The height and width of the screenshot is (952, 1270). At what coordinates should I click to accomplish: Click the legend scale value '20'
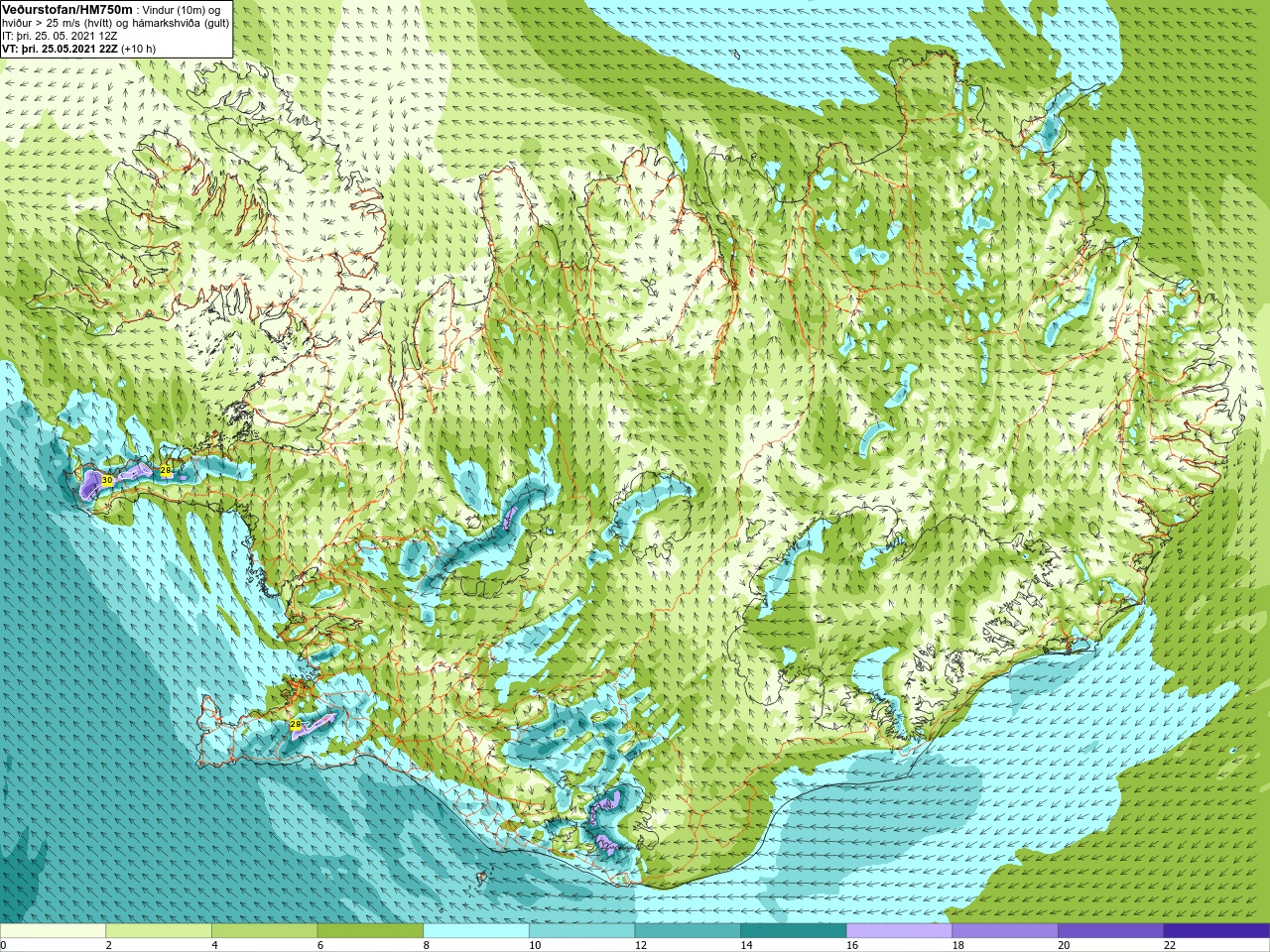1065,945
